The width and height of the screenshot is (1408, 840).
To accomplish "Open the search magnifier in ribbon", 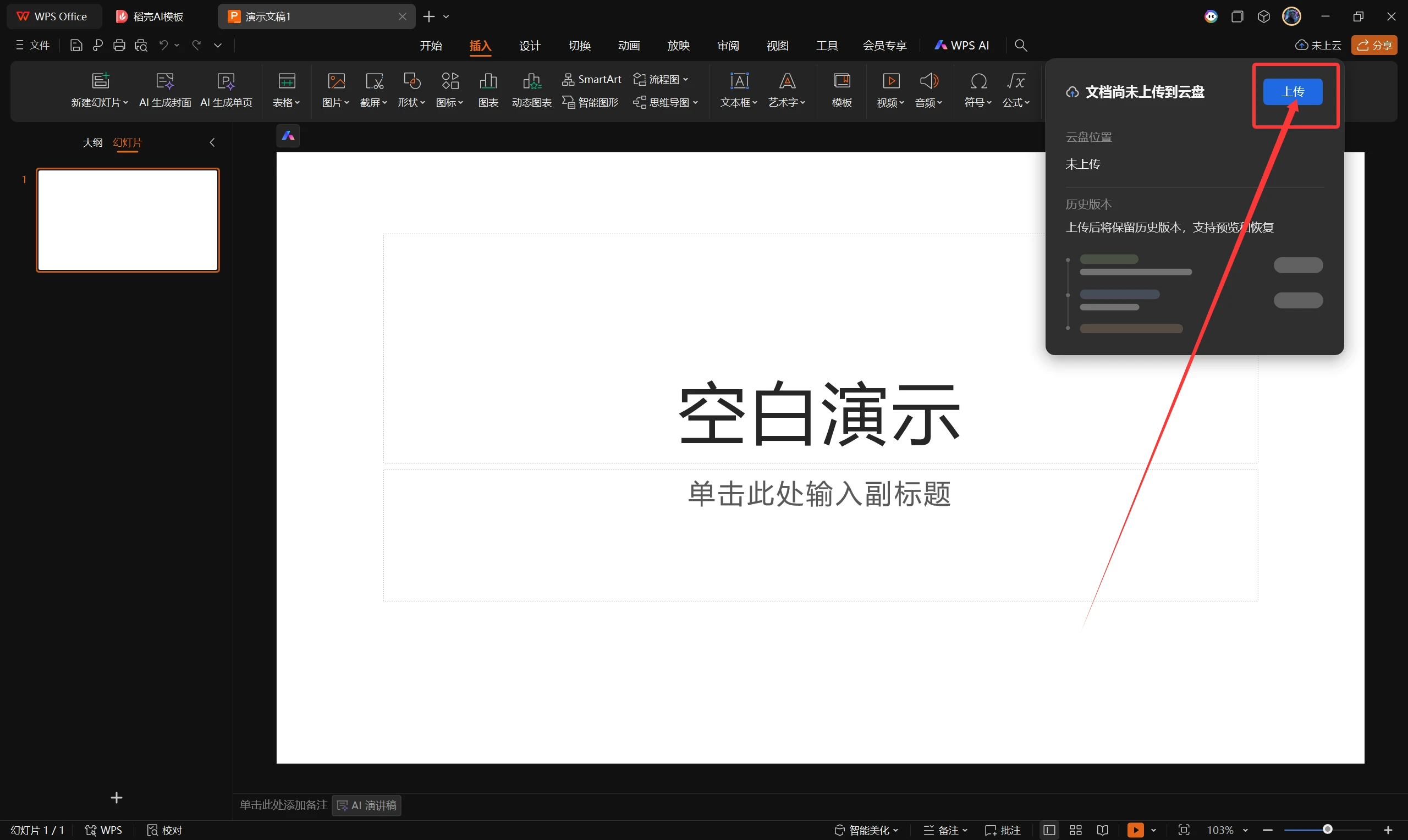I will [x=1020, y=45].
